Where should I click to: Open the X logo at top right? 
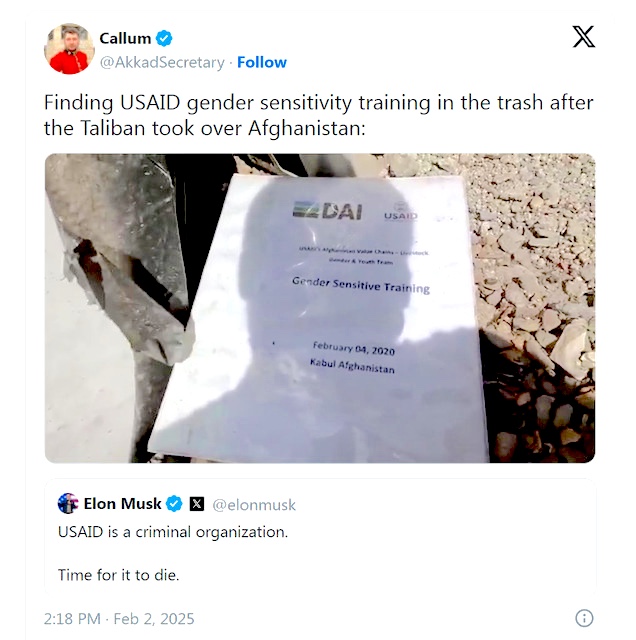tap(583, 37)
